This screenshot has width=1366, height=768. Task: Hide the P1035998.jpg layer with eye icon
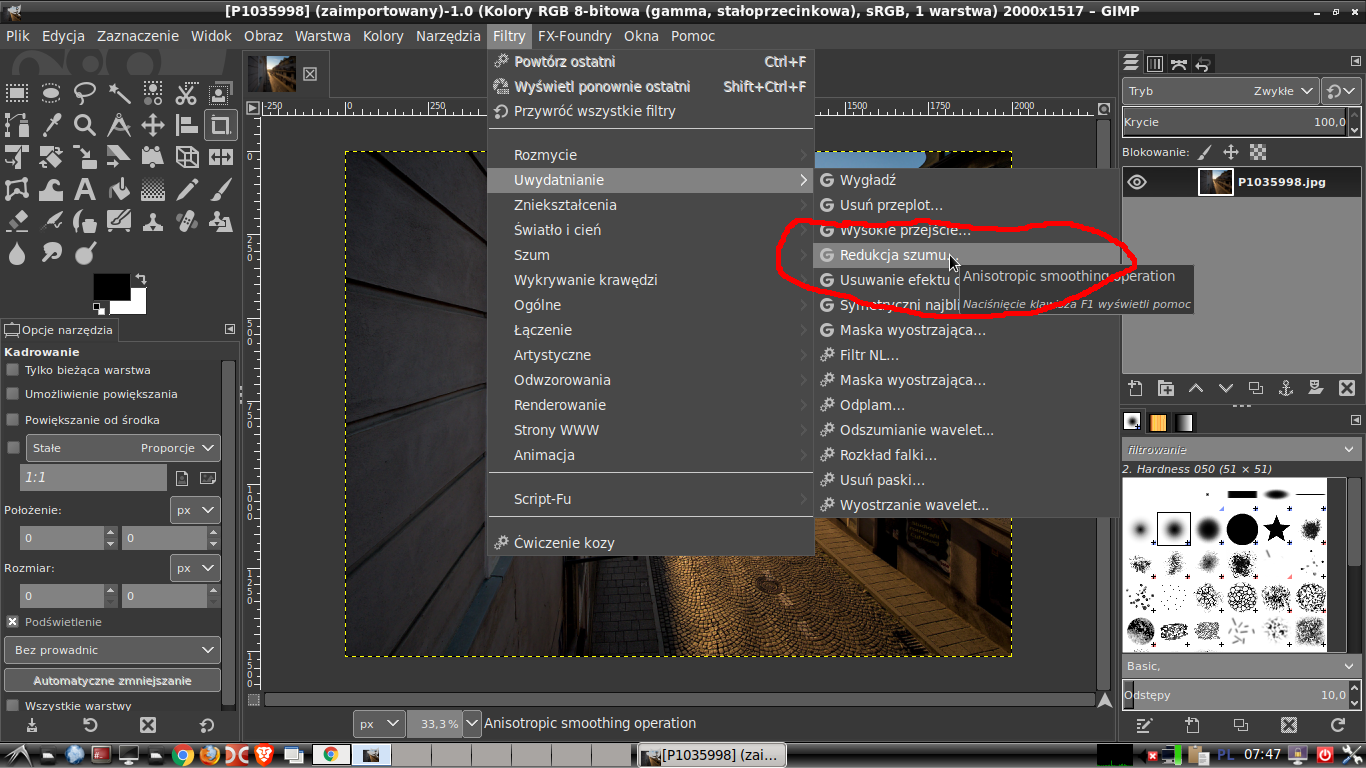(x=1138, y=182)
